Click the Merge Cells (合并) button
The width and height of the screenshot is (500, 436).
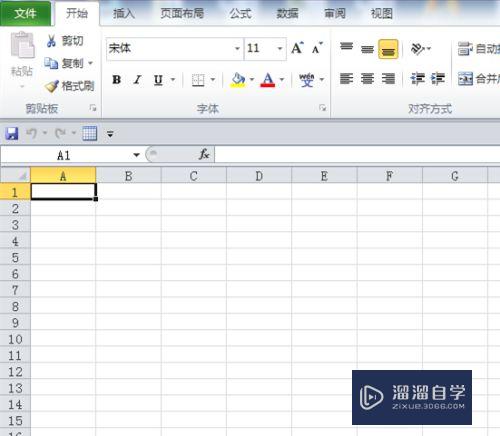tap(479, 79)
